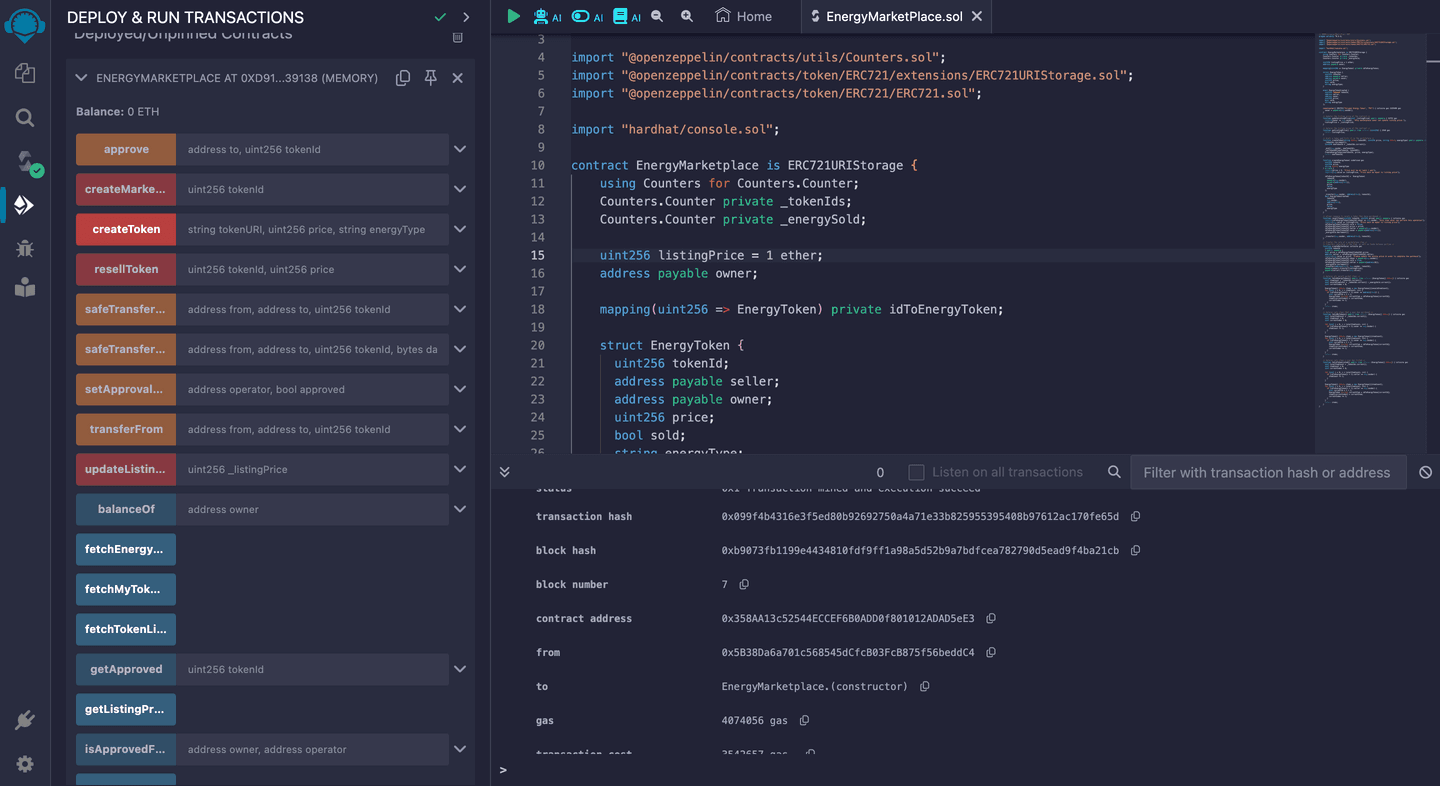
Task: Click the robot AI assistant icon
Action: (x=547, y=16)
